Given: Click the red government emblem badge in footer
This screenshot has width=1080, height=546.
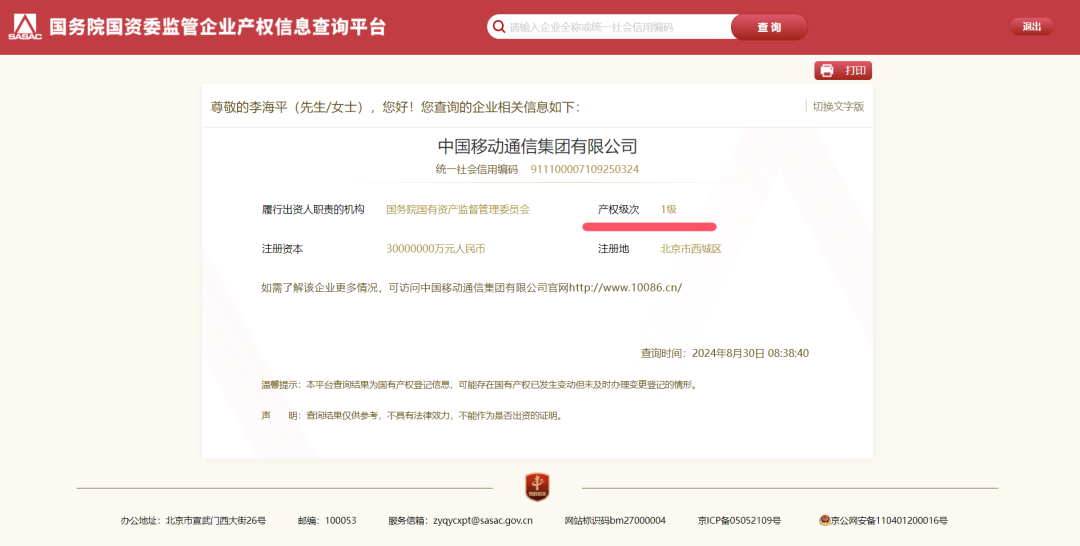Looking at the screenshot, I should click(537, 487).
